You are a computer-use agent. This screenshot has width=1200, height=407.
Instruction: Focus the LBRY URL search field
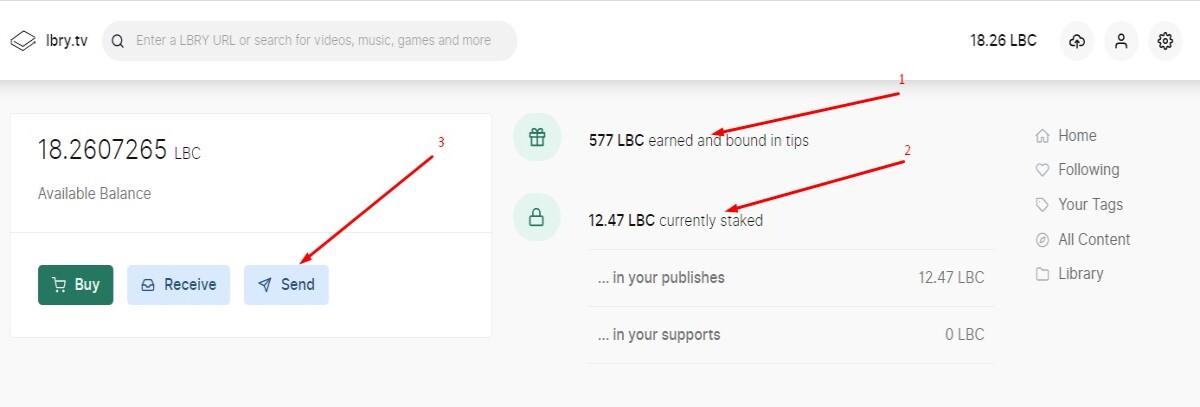(310, 41)
